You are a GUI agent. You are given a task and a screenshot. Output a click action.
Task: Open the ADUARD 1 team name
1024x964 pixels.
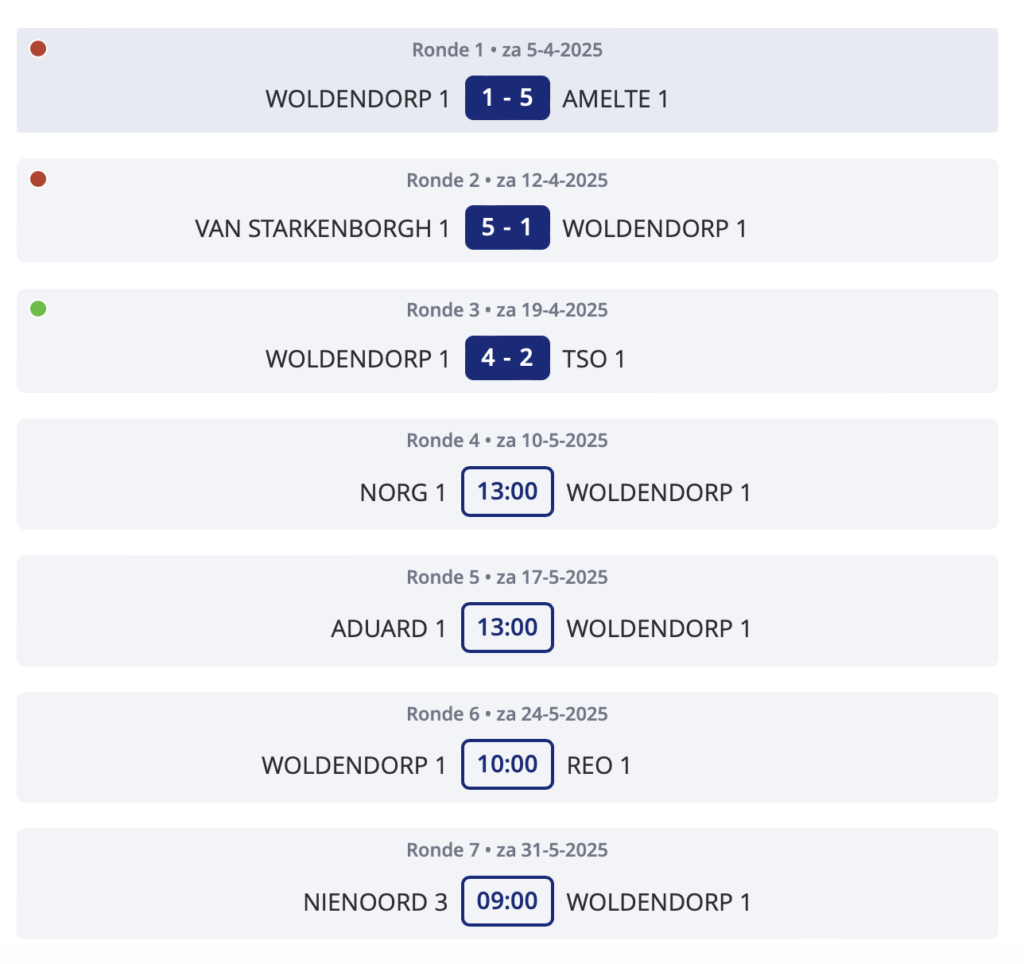point(389,629)
